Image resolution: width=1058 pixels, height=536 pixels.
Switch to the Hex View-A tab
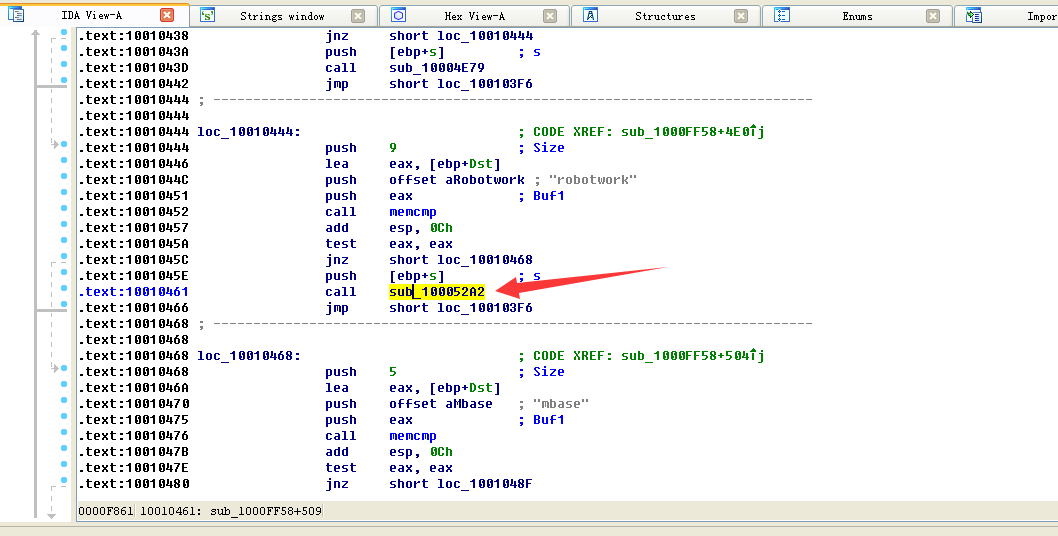474,16
